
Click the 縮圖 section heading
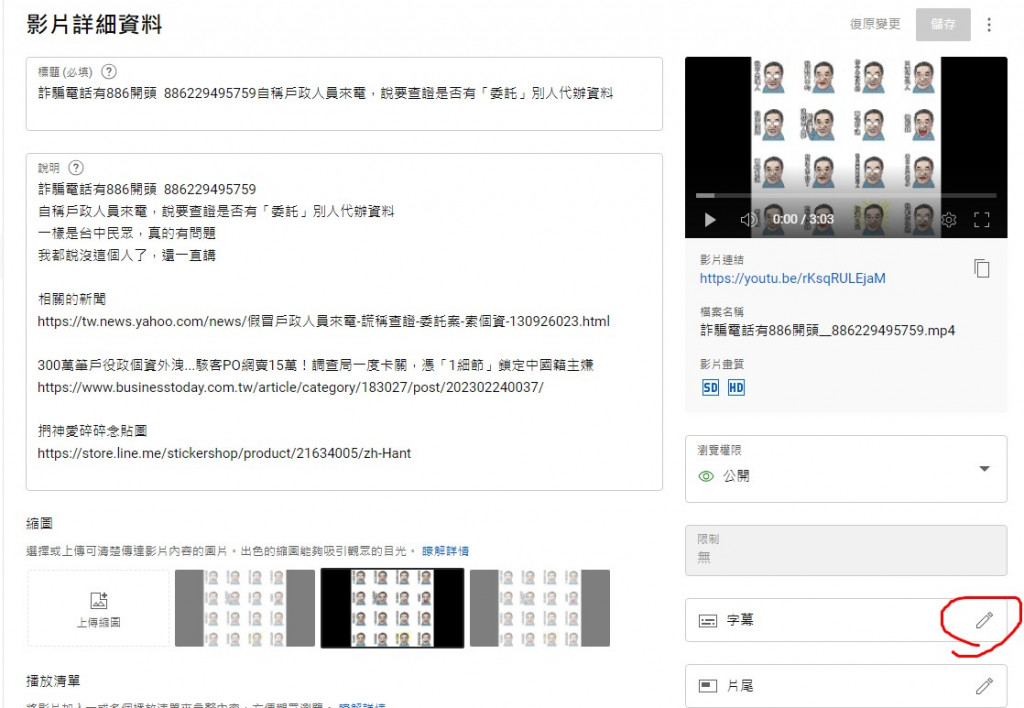pyautogui.click(x=39, y=523)
